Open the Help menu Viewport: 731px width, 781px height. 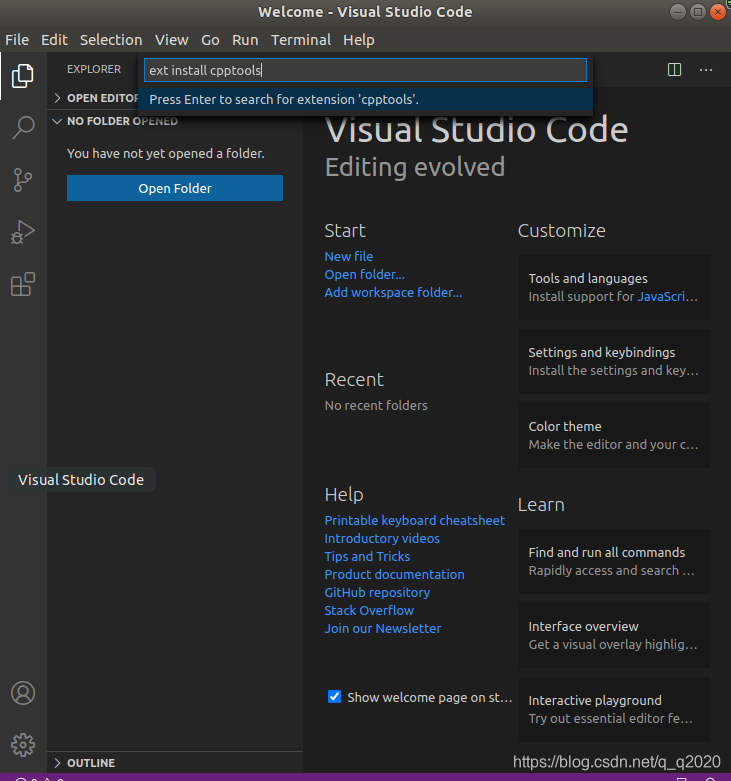click(x=359, y=40)
